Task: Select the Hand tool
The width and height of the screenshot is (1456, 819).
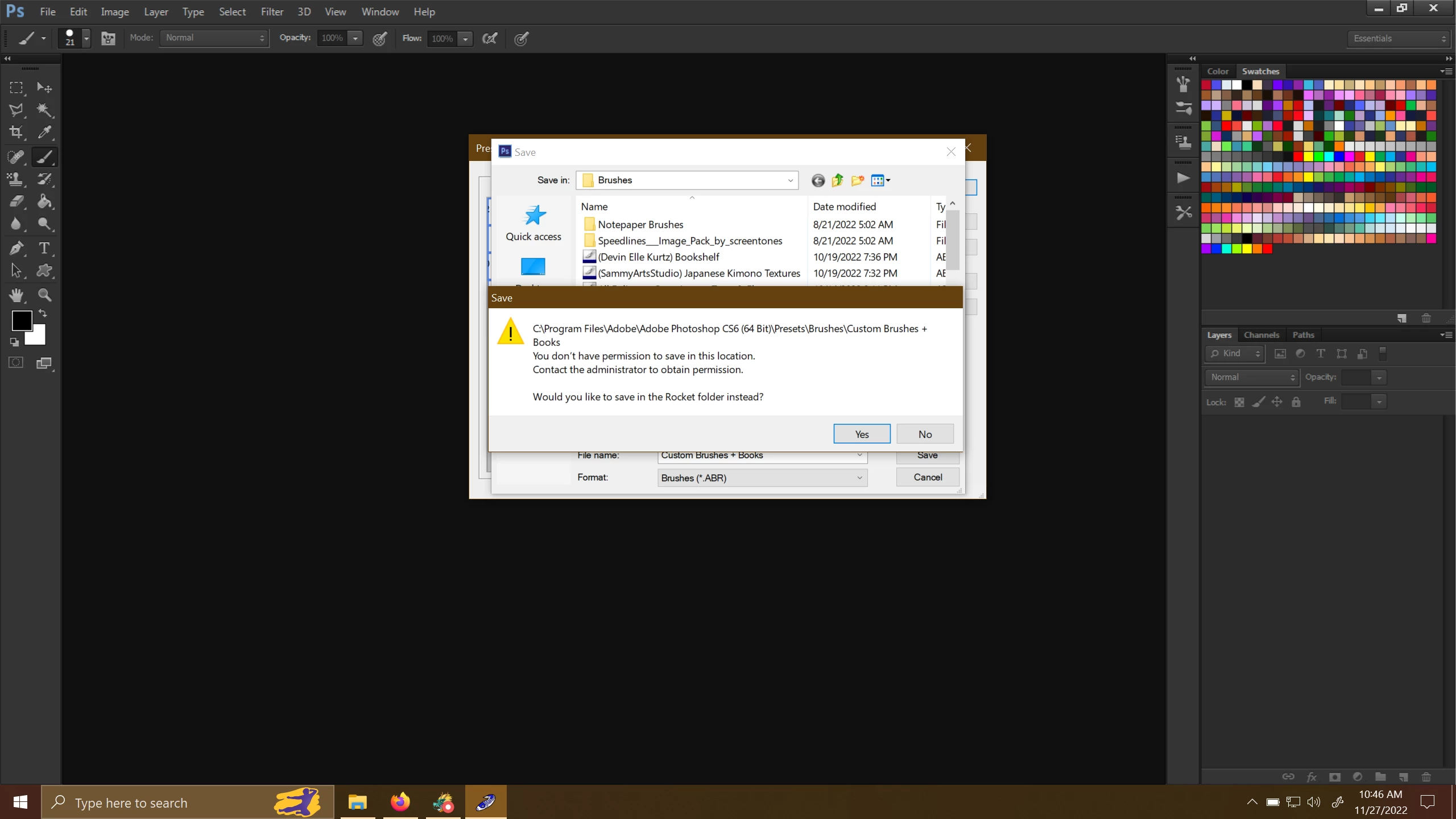Action: (16, 295)
